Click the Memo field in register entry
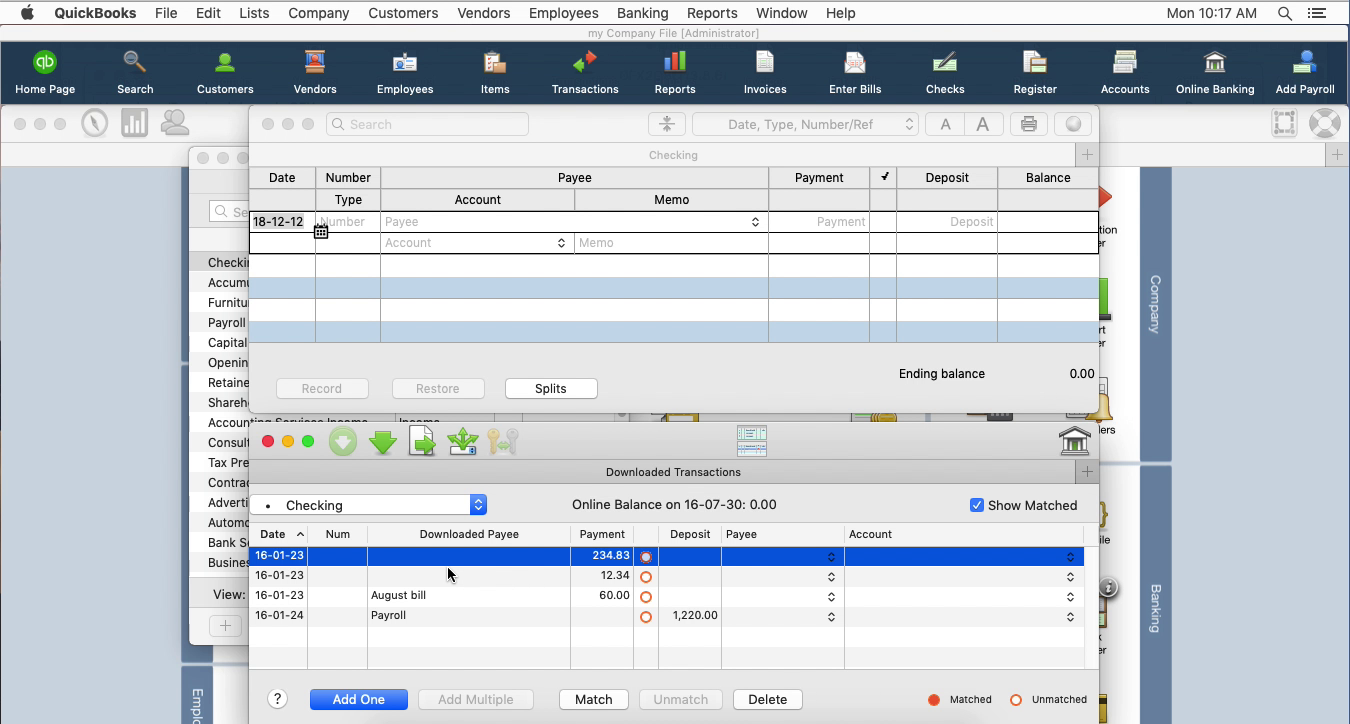Screen dimensions: 1350x724 coord(671,243)
